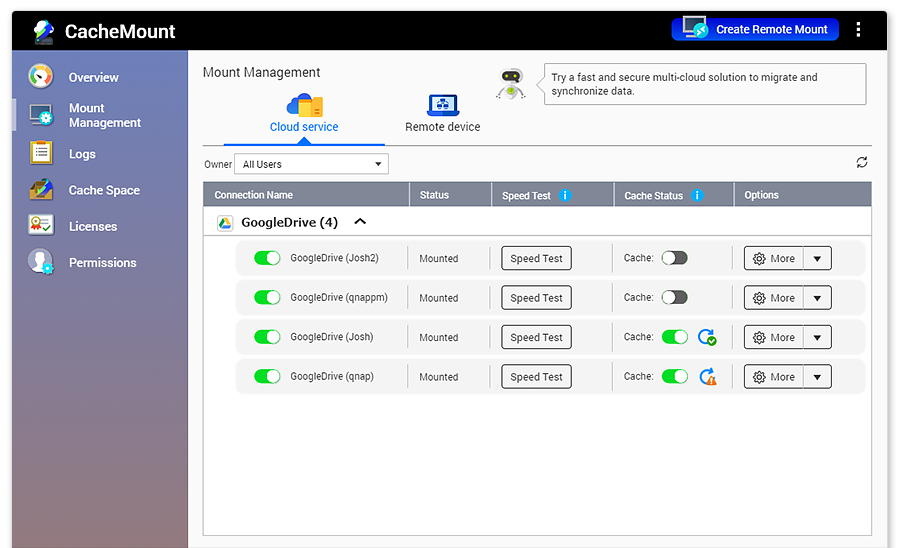Click the Mount Management monitor icon
Image resolution: width=900 pixels, height=548 pixels.
[x=41, y=115]
